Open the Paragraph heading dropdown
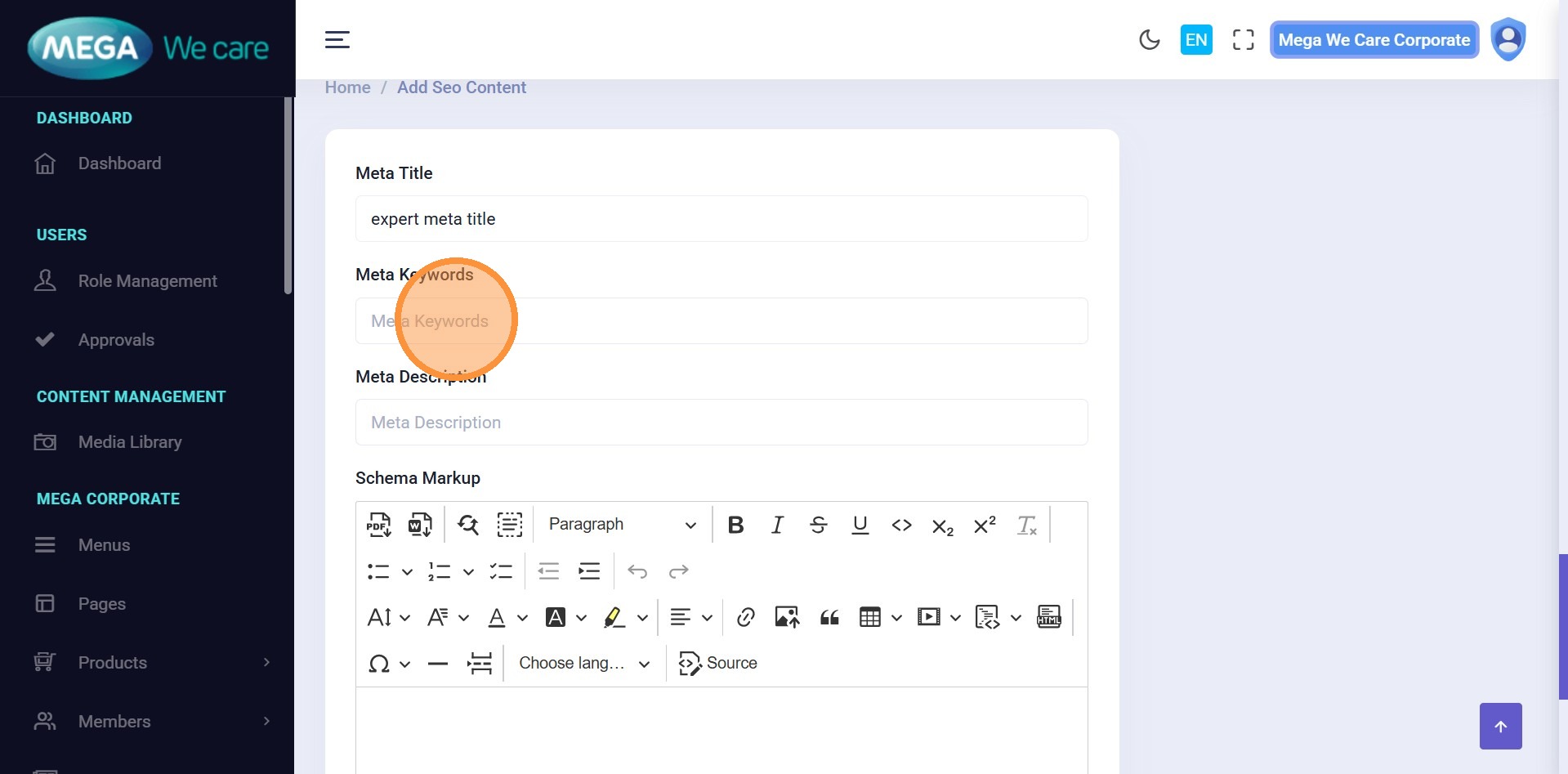Screen dimensions: 1568x774 (x=622, y=525)
